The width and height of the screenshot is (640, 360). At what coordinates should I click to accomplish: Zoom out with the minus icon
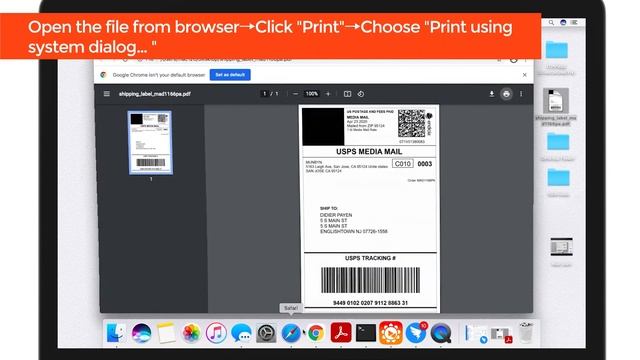(296, 94)
